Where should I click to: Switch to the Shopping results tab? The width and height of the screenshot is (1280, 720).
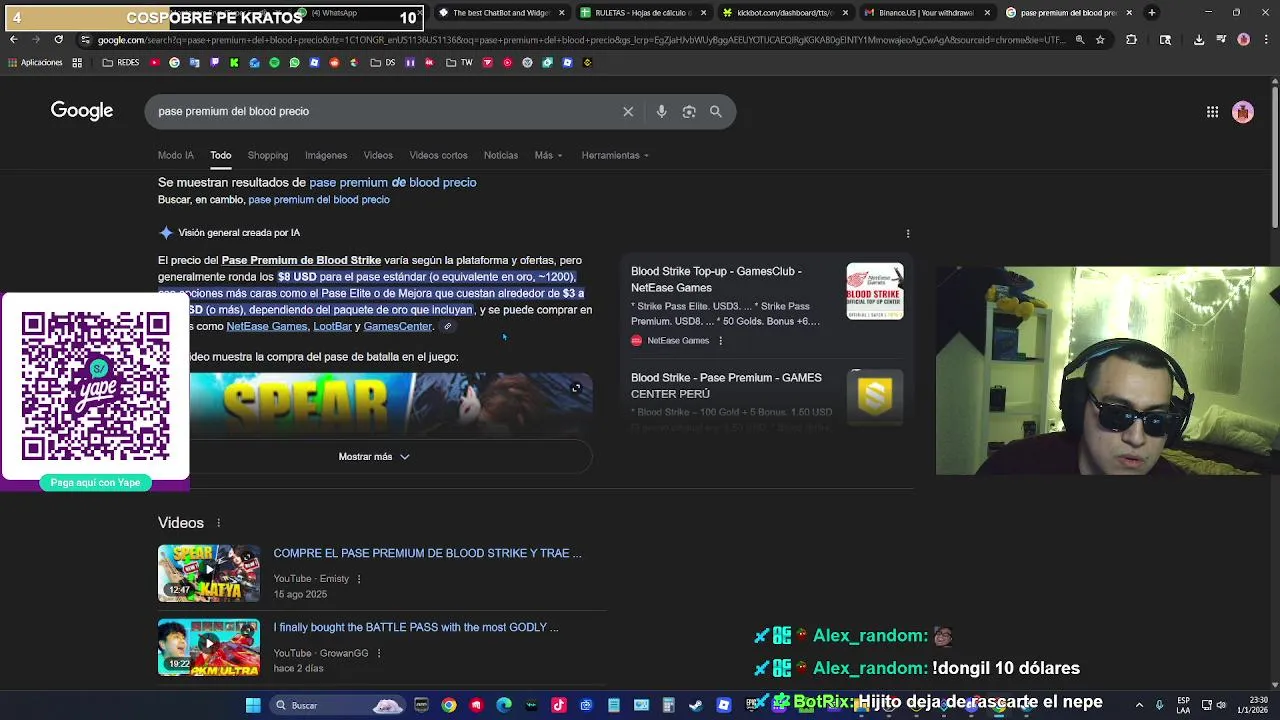coord(268,155)
